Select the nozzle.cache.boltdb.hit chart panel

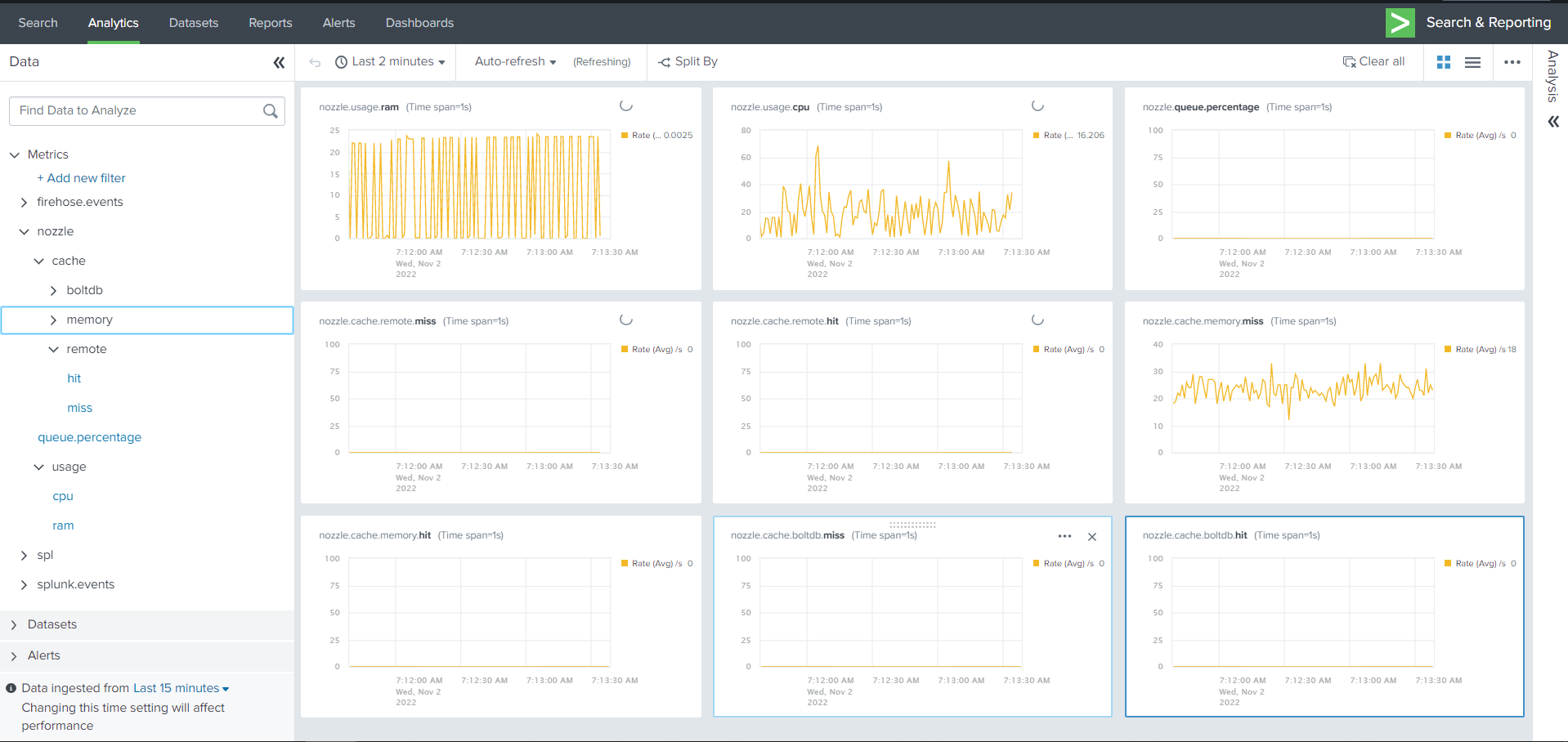coord(1324,616)
